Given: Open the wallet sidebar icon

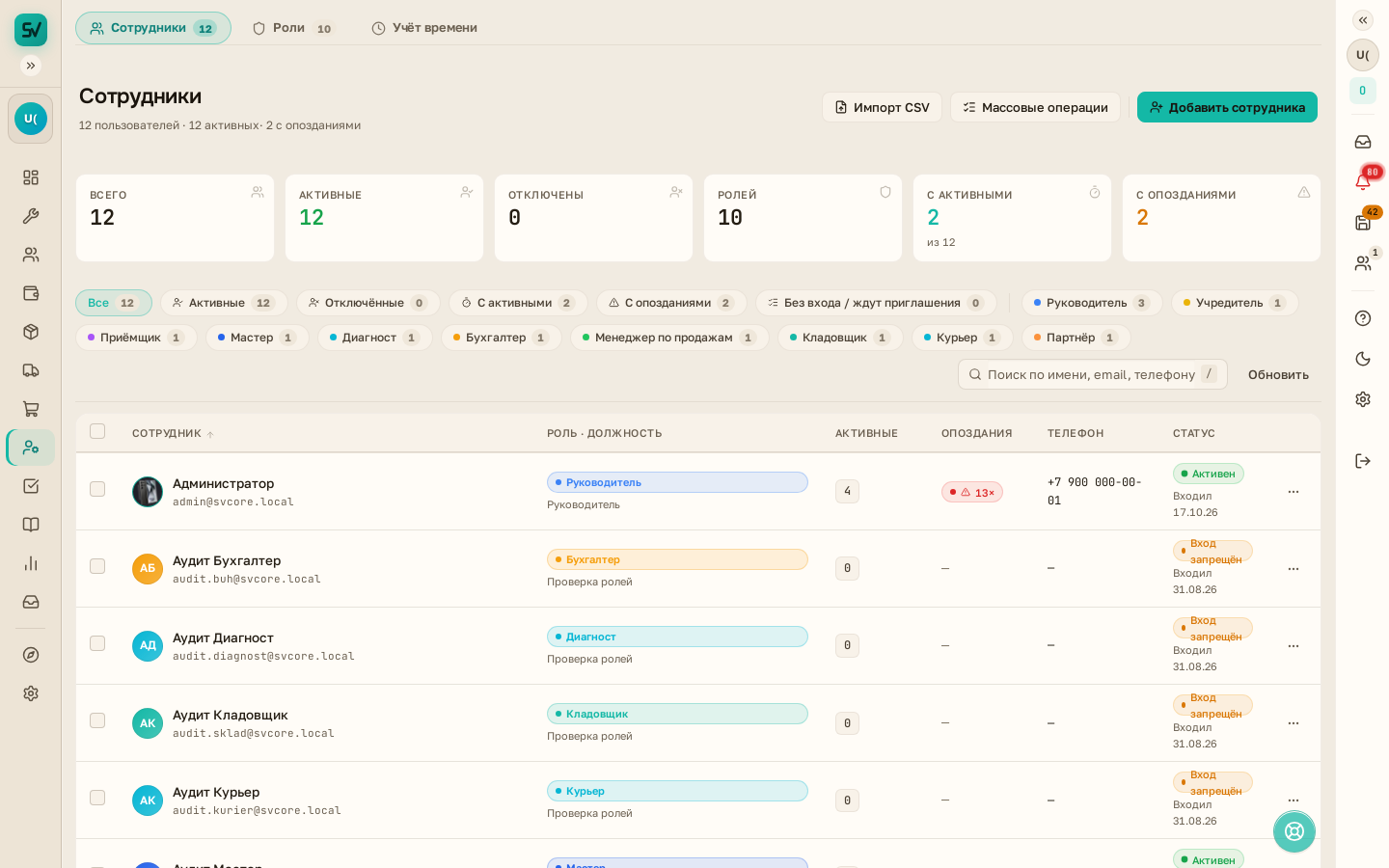Looking at the screenshot, I should [x=31, y=293].
